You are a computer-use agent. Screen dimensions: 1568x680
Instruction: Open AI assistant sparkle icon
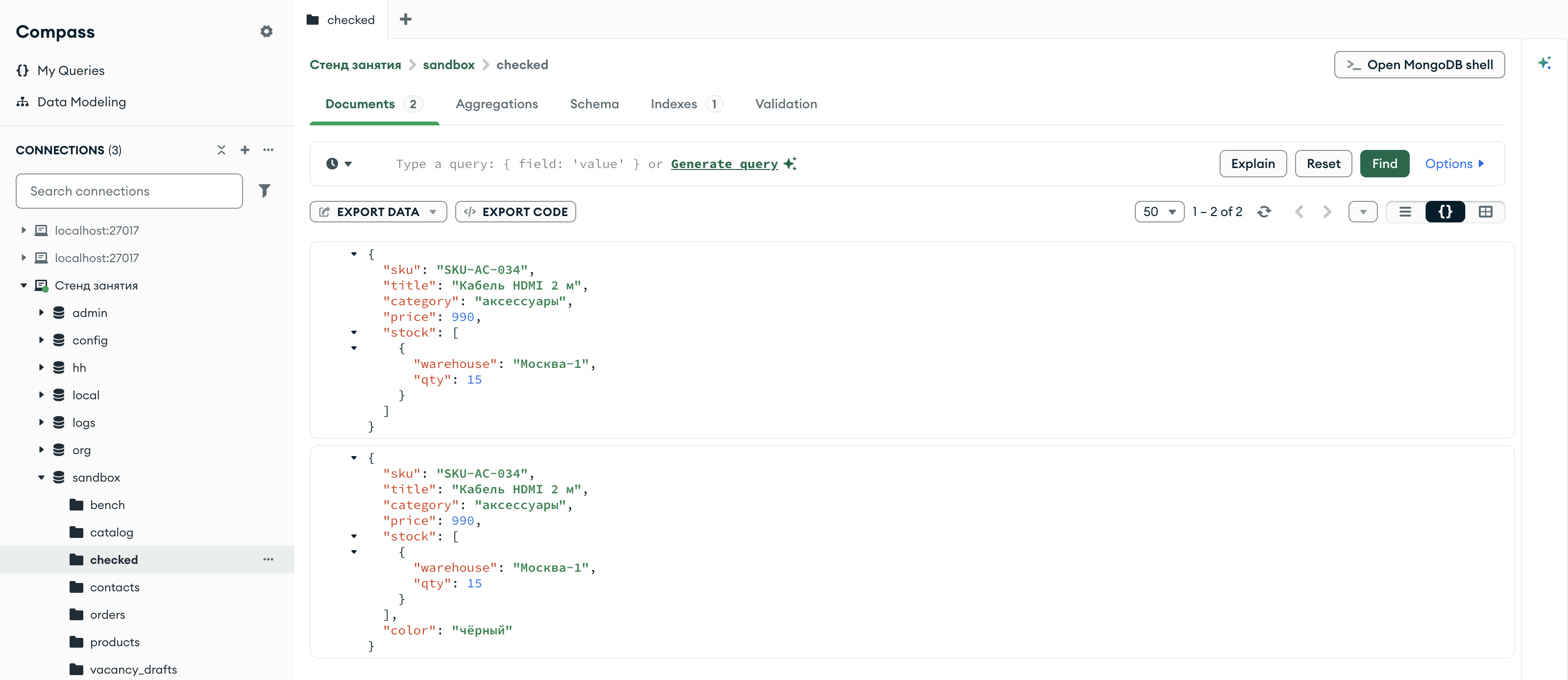[1544, 63]
